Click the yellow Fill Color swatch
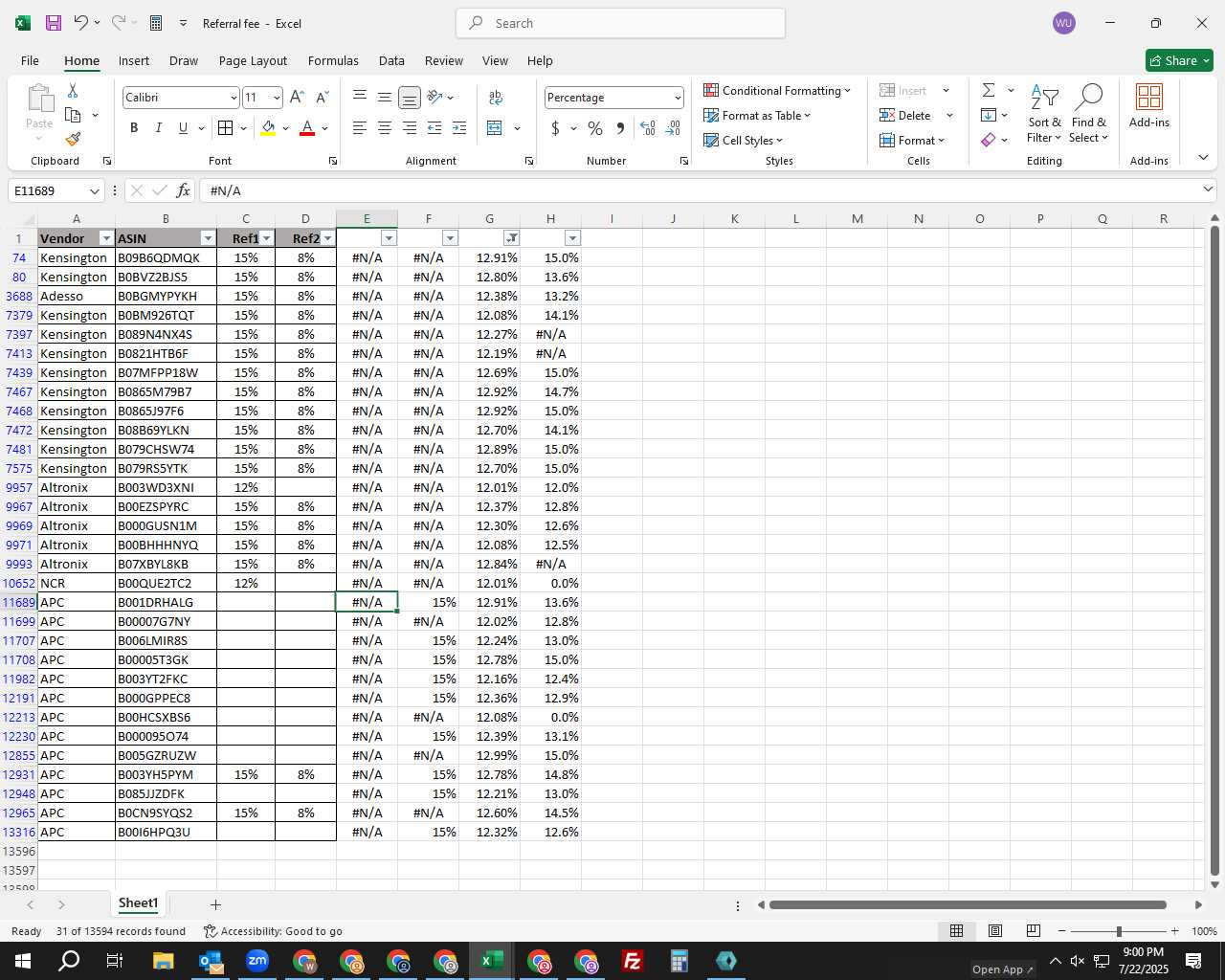 pyautogui.click(x=268, y=127)
